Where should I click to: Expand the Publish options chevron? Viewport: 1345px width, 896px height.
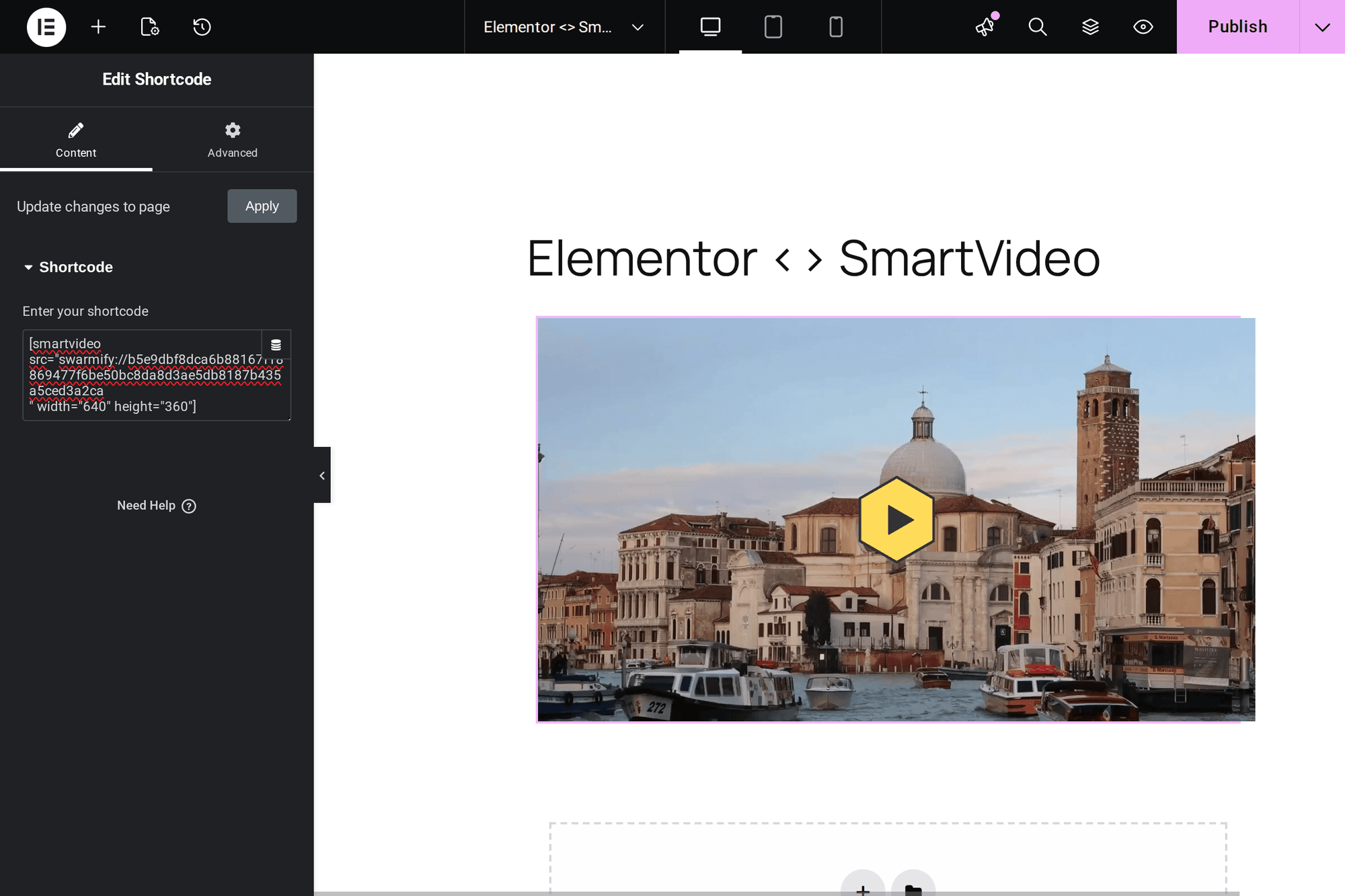1322,27
